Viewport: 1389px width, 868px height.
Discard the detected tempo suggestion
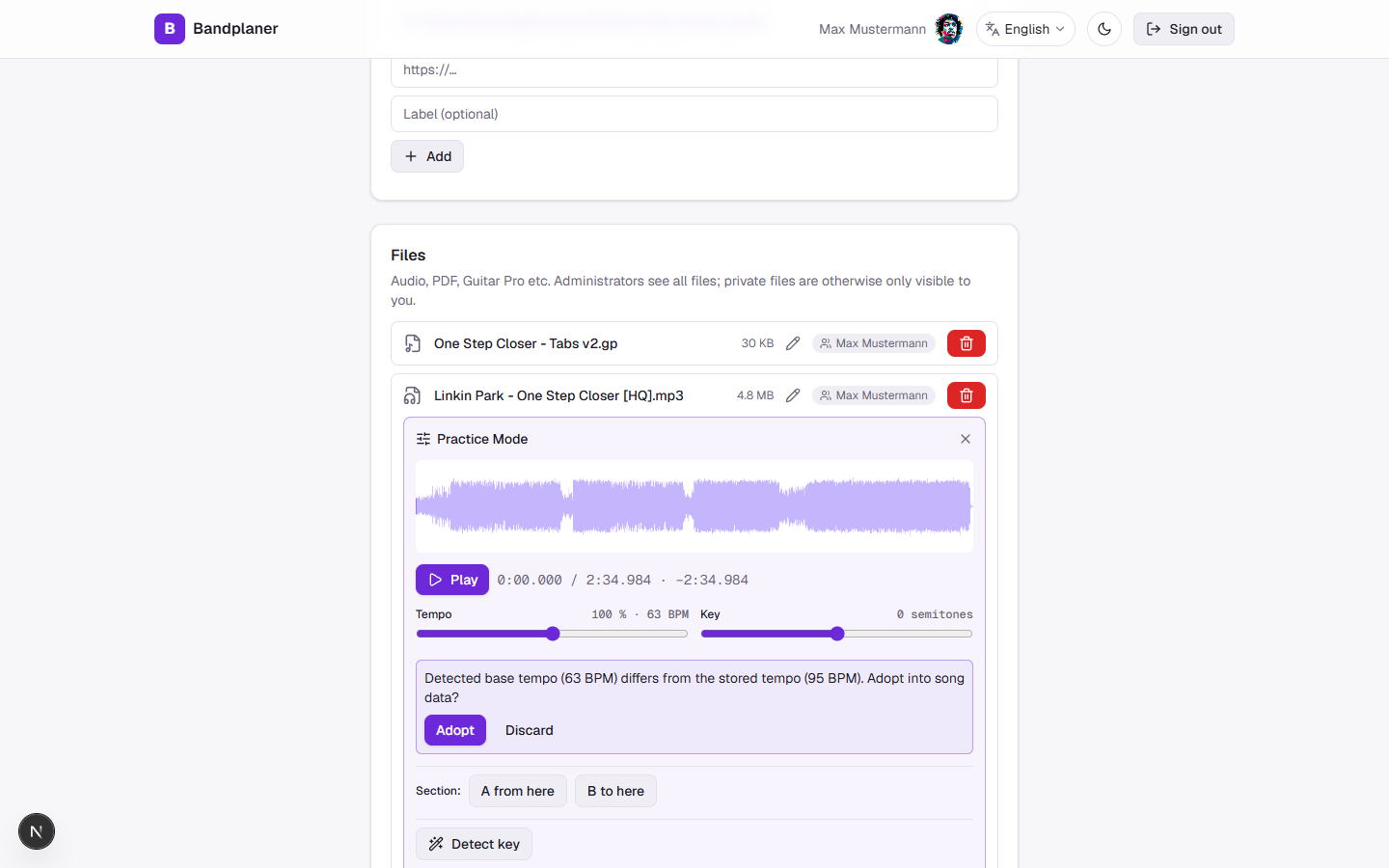(x=530, y=730)
